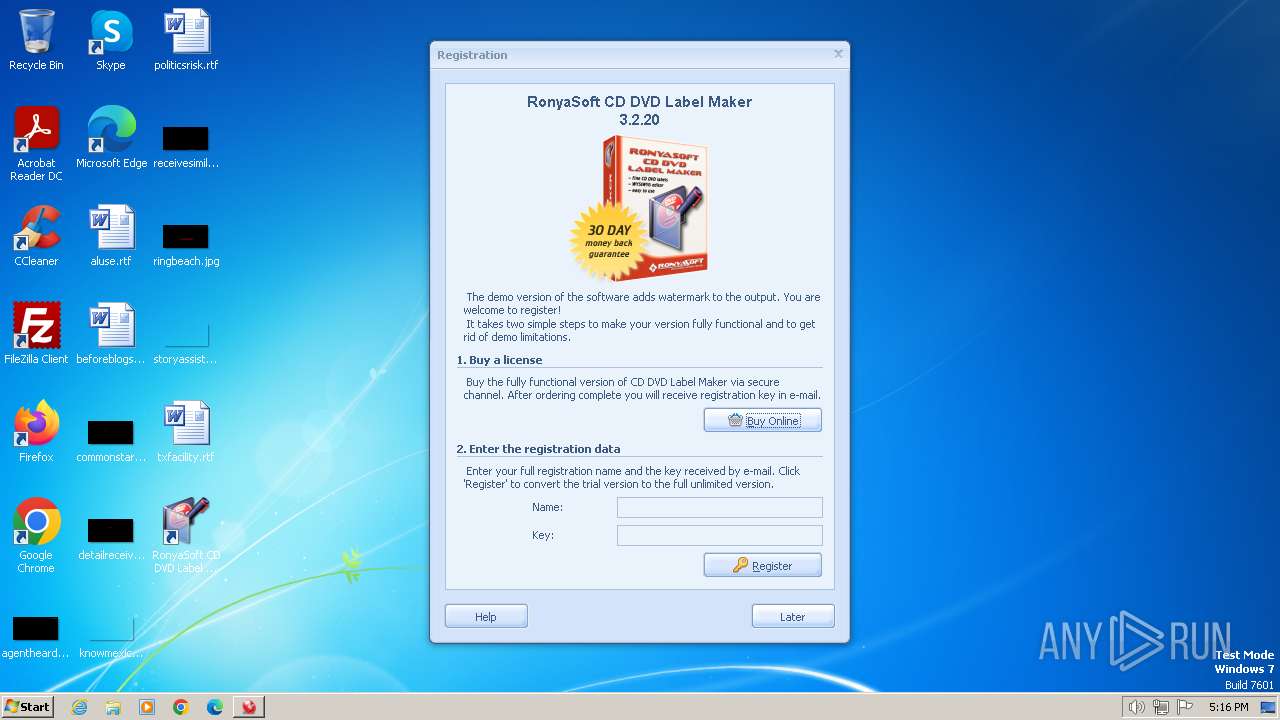
Task: Click the Register button
Action: coord(763,566)
